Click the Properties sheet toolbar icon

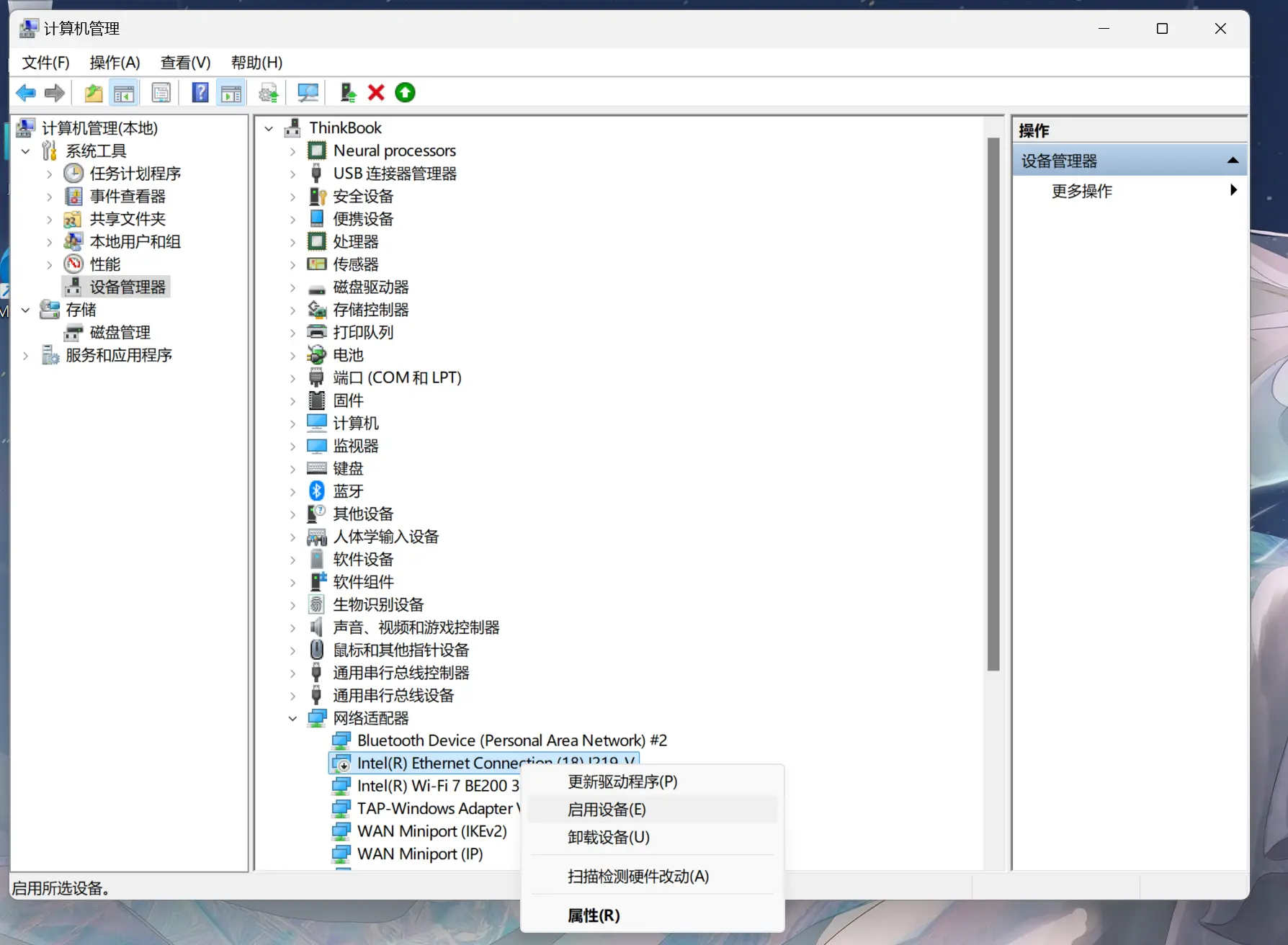tap(161, 93)
